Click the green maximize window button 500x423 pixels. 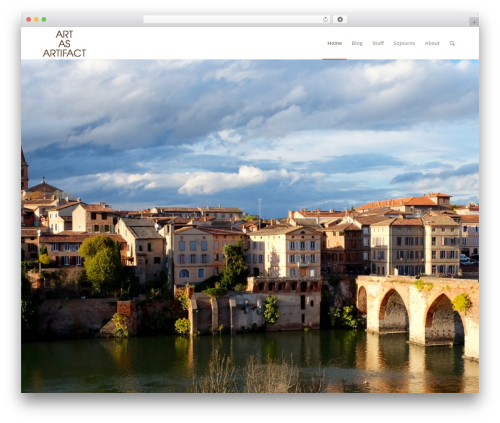44,20
